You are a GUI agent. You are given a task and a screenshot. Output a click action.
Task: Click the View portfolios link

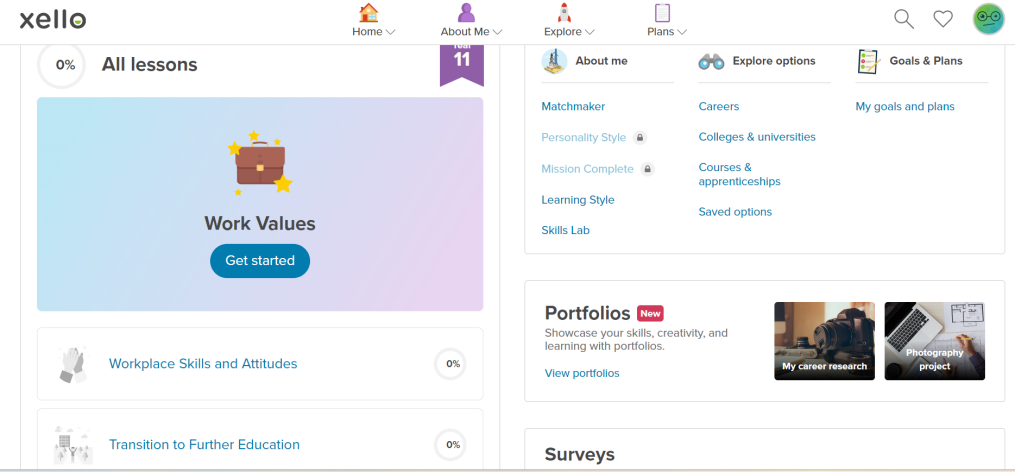click(582, 373)
